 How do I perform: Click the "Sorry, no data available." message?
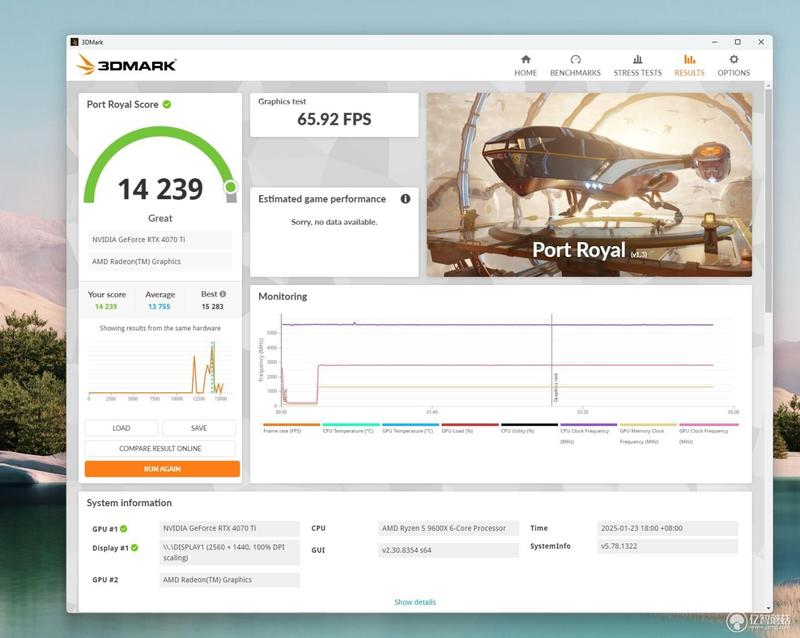point(334,222)
